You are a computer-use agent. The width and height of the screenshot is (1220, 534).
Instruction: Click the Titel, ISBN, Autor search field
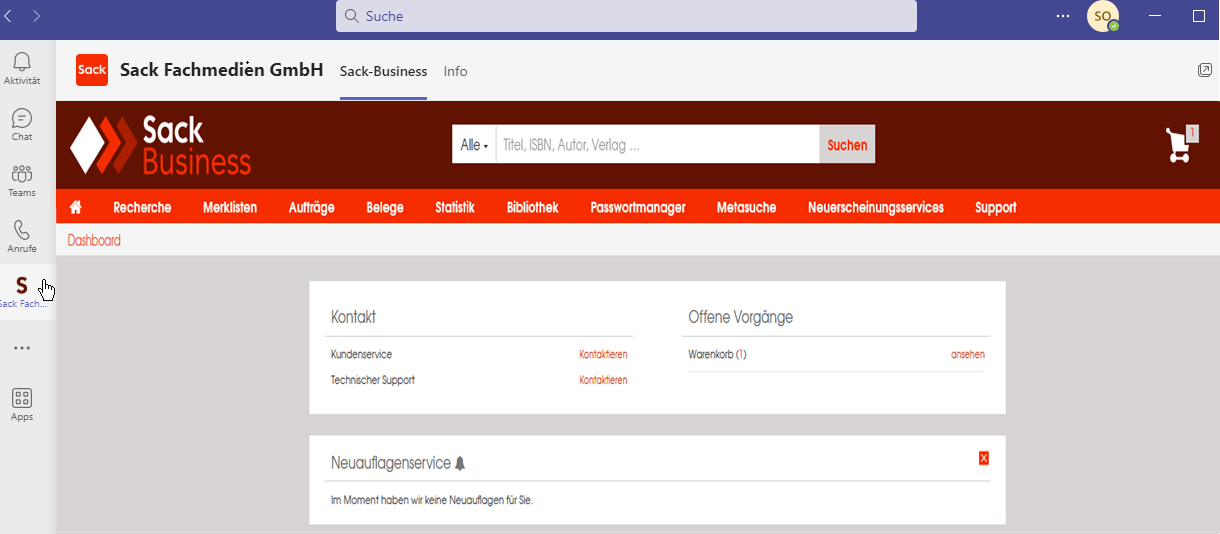coord(657,145)
